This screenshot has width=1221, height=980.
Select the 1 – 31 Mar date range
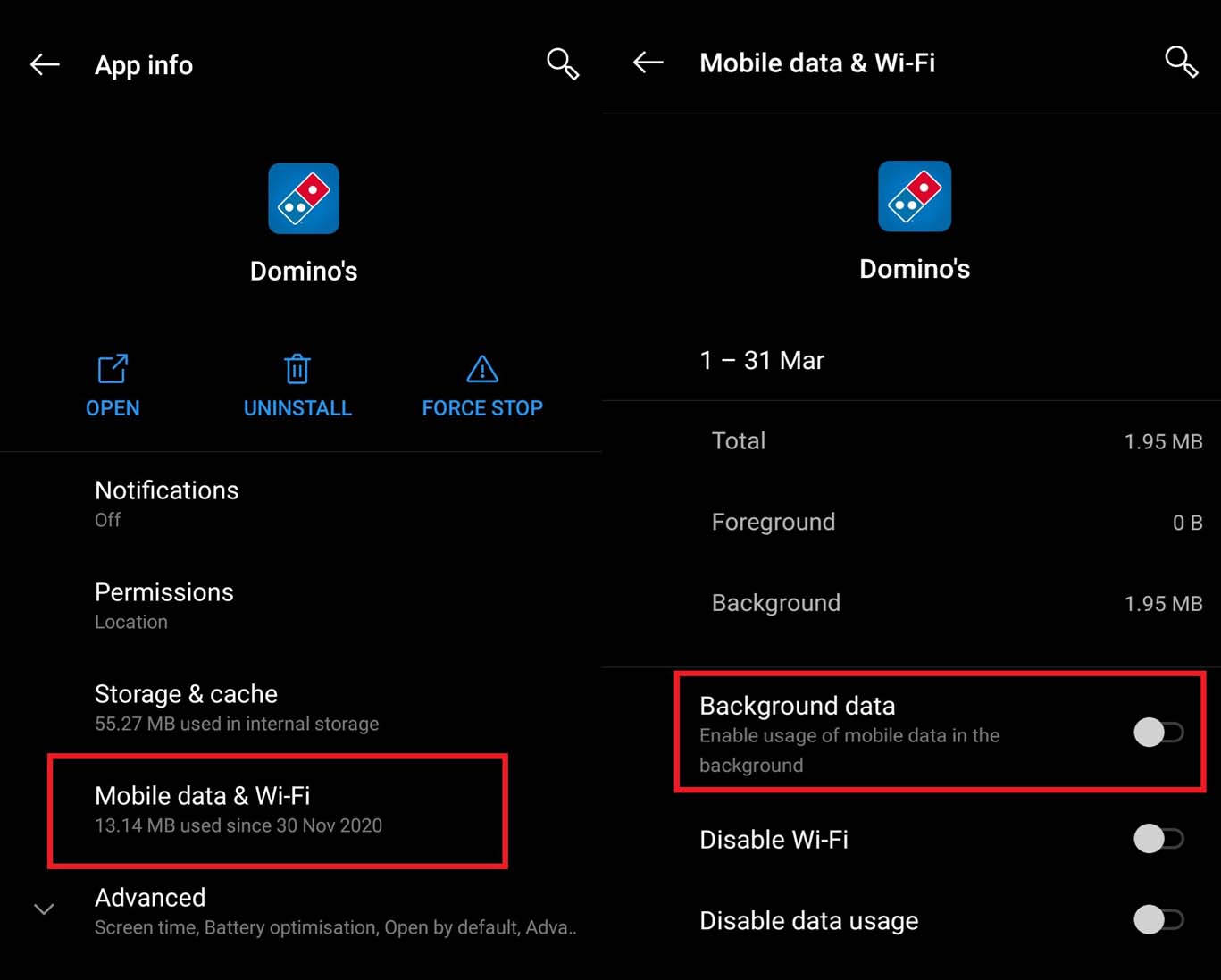tap(762, 360)
